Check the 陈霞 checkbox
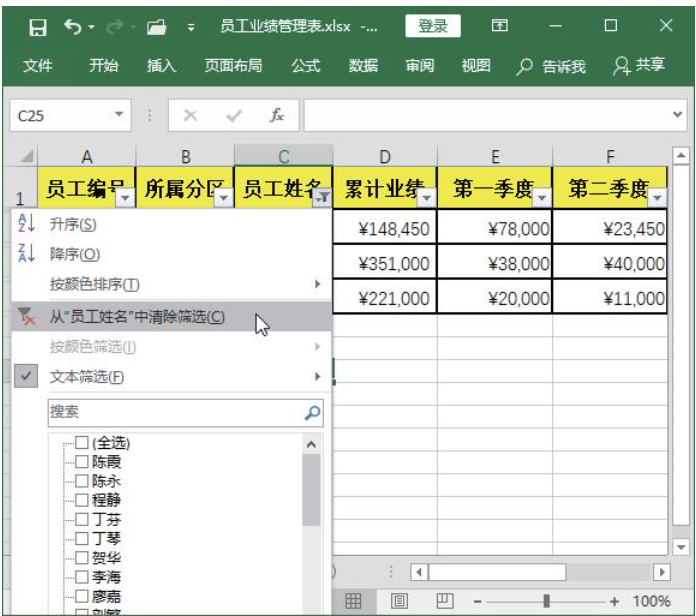Viewport: 696px width, 616px height. [81, 462]
